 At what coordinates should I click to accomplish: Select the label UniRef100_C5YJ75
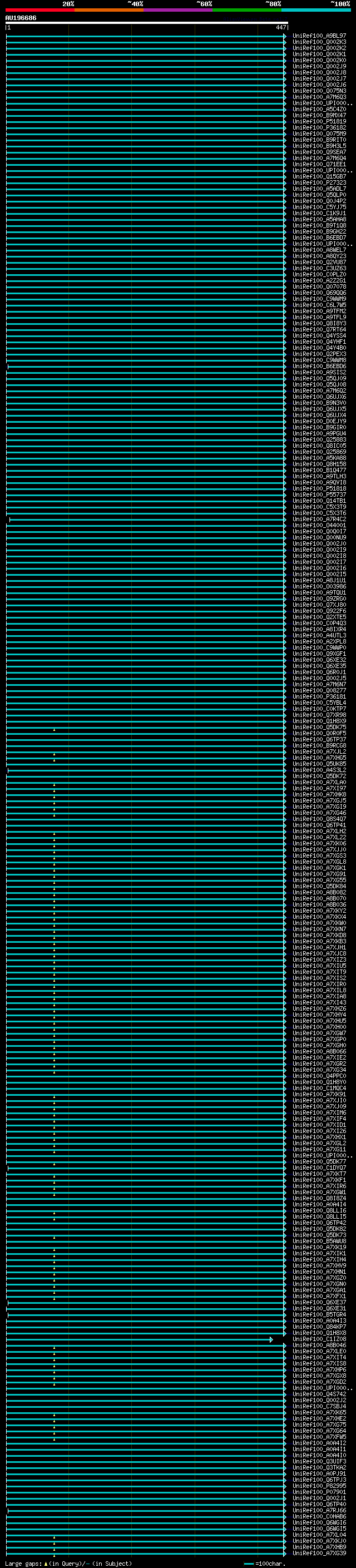tap(319, 207)
